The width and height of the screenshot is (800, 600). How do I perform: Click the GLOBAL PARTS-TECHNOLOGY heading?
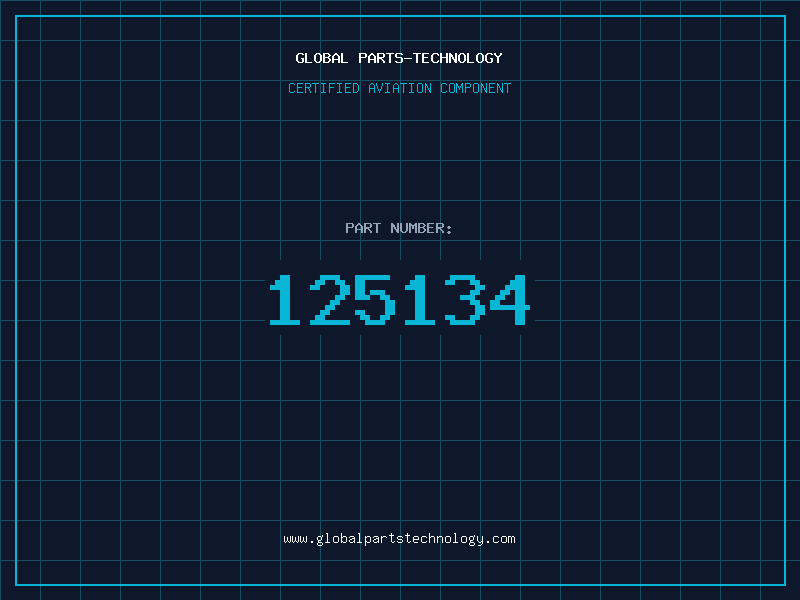click(x=399, y=58)
